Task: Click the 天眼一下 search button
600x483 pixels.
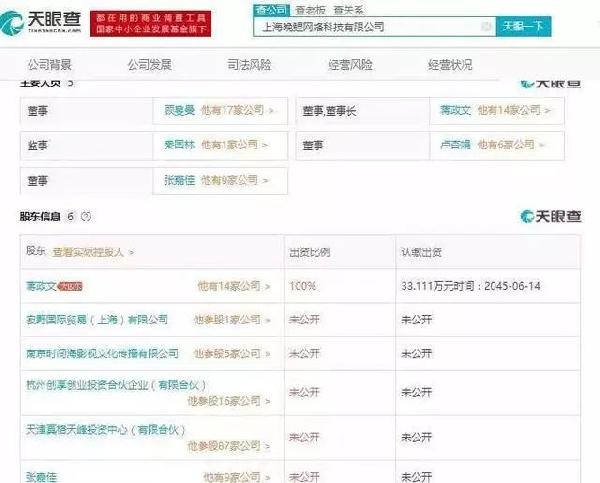Action: (x=523, y=26)
